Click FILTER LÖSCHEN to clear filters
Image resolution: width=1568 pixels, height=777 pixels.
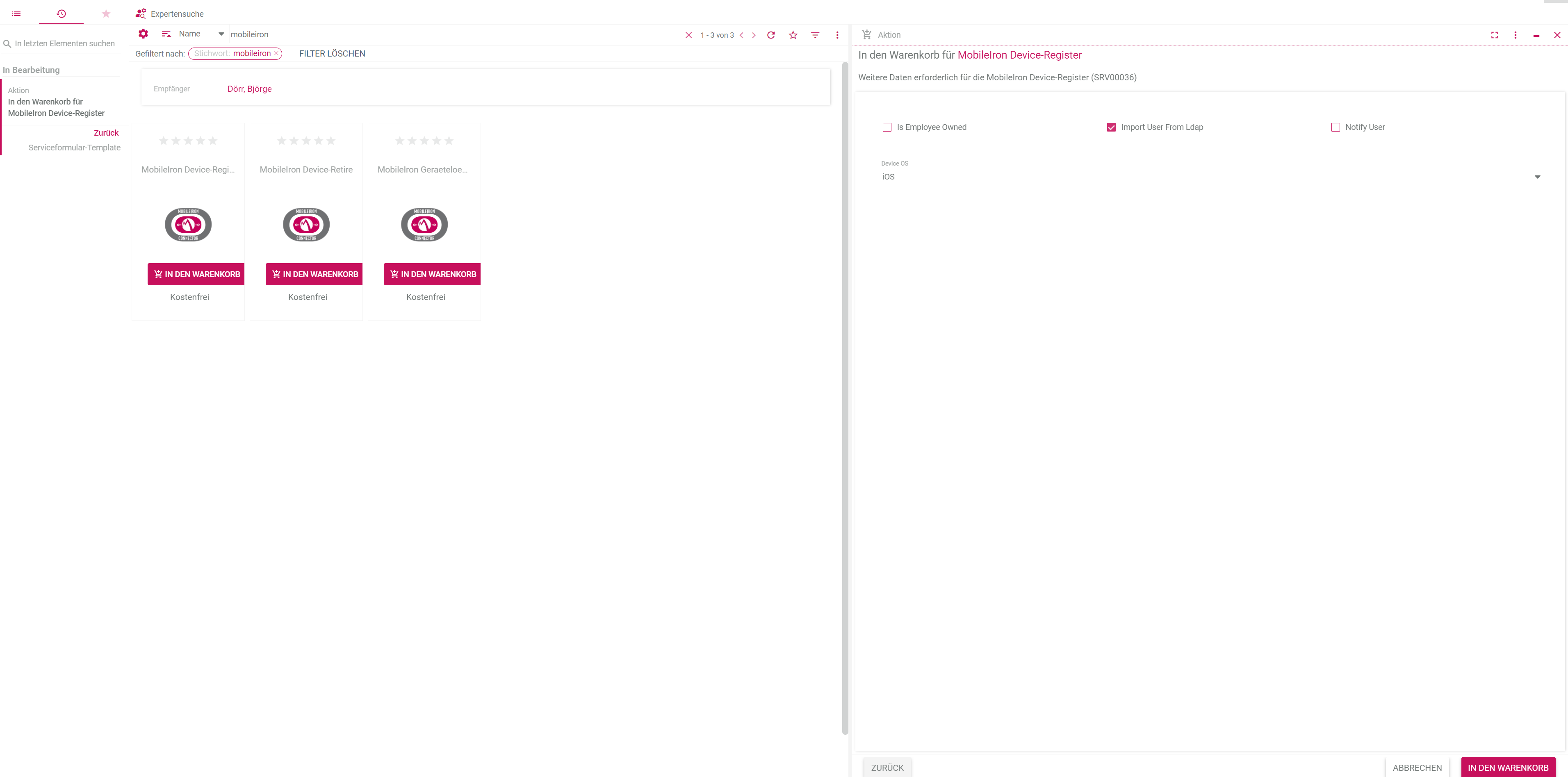(332, 54)
